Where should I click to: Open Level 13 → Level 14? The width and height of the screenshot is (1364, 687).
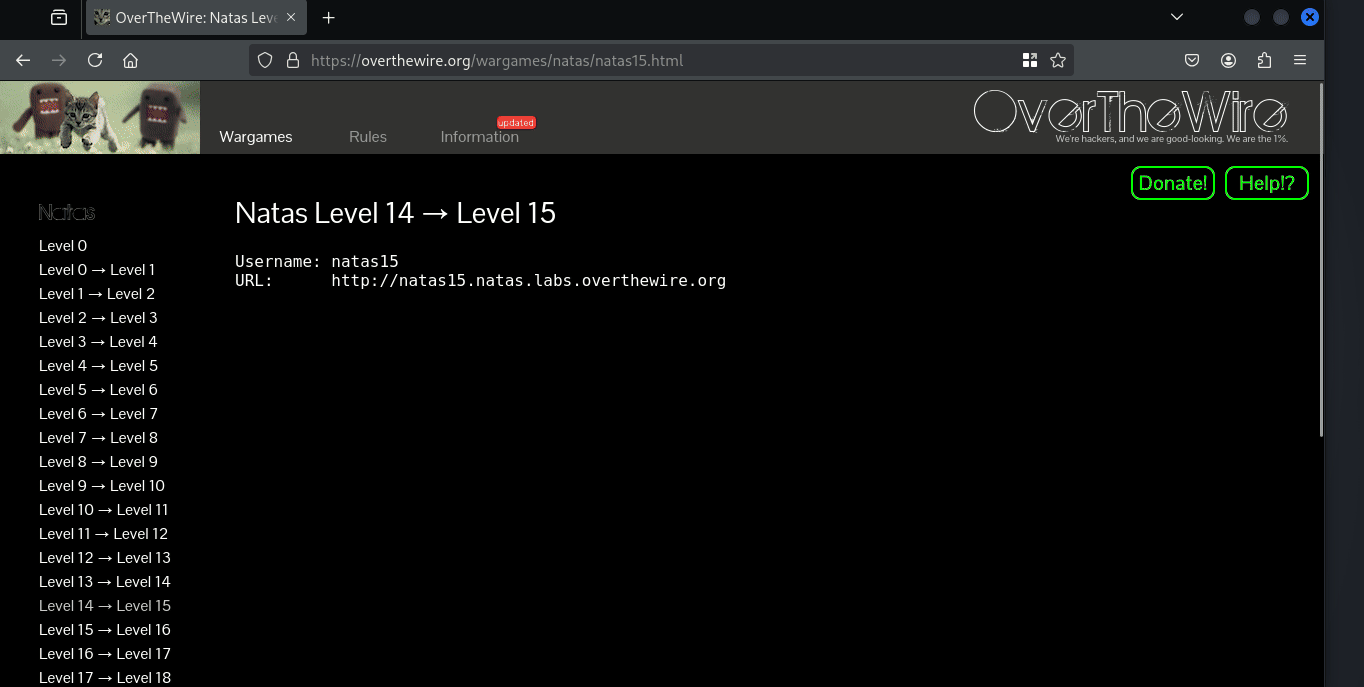pos(105,582)
